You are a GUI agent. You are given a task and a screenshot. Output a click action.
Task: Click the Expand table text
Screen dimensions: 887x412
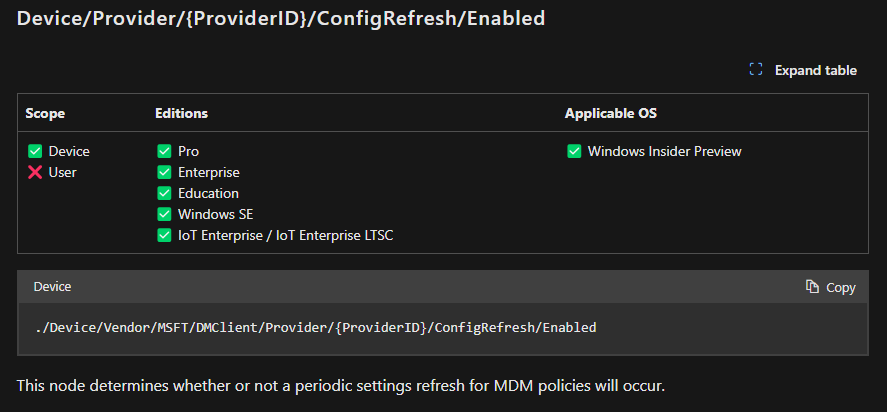(x=815, y=70)
